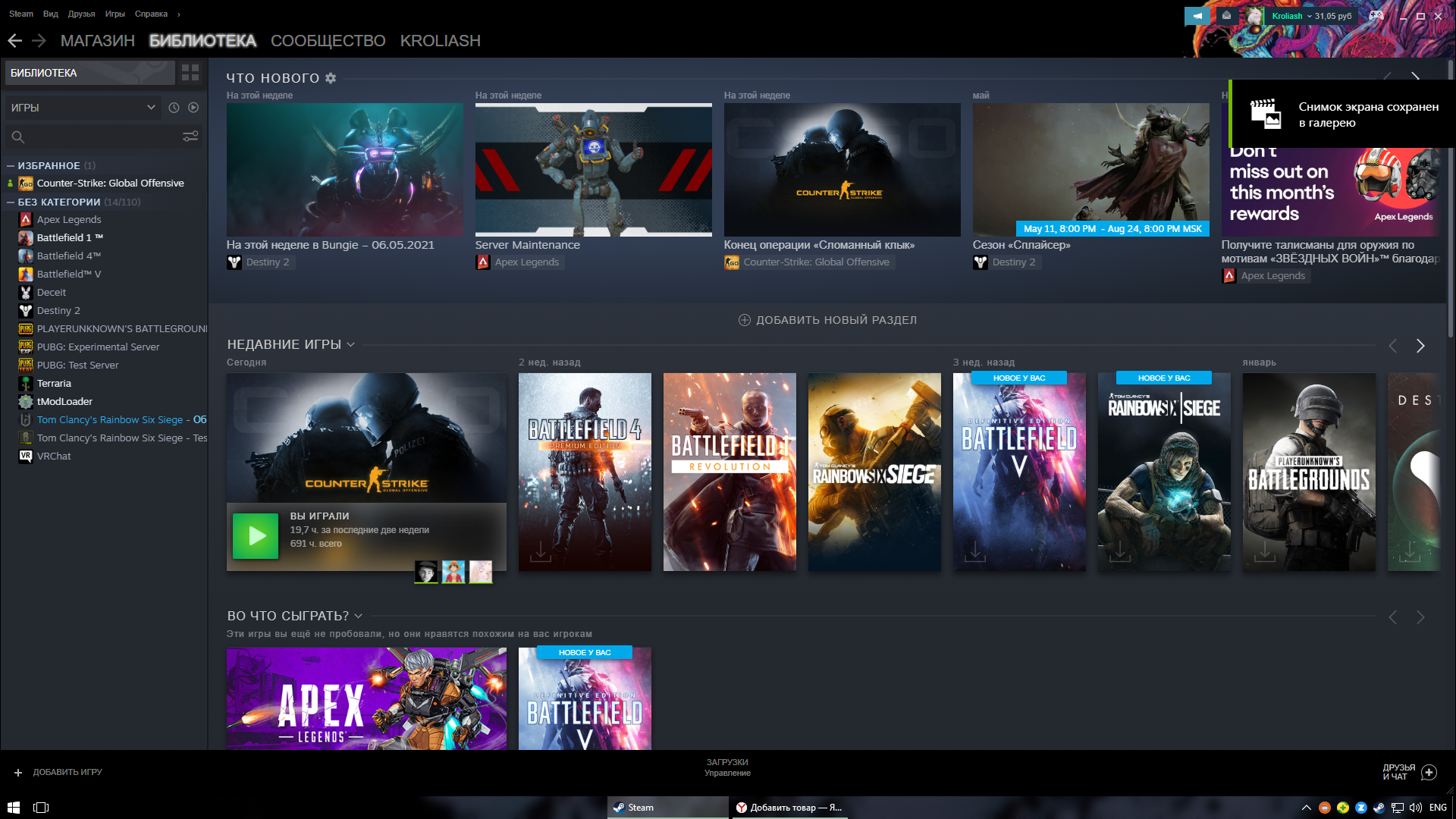Click Steam tray icon in taskbar
Screen dimensions: 1456x819
[1379, 808]
